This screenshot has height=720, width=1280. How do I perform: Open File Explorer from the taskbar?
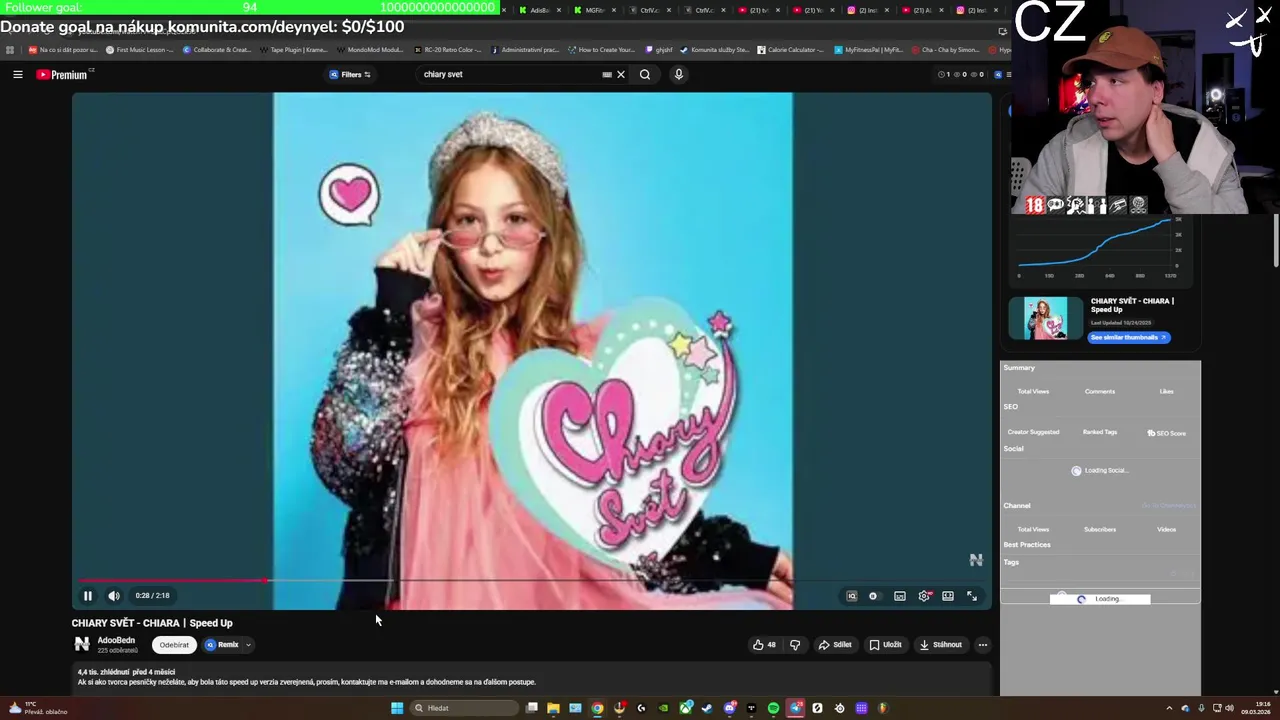[553, 708]
